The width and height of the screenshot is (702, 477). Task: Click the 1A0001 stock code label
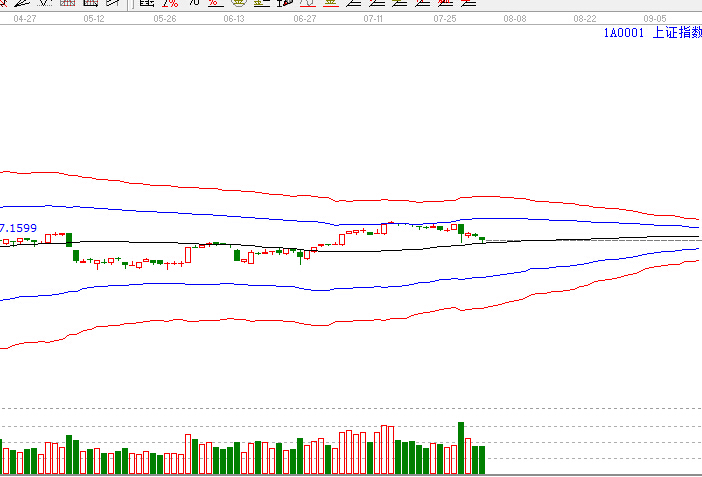[x=624, y=33]
